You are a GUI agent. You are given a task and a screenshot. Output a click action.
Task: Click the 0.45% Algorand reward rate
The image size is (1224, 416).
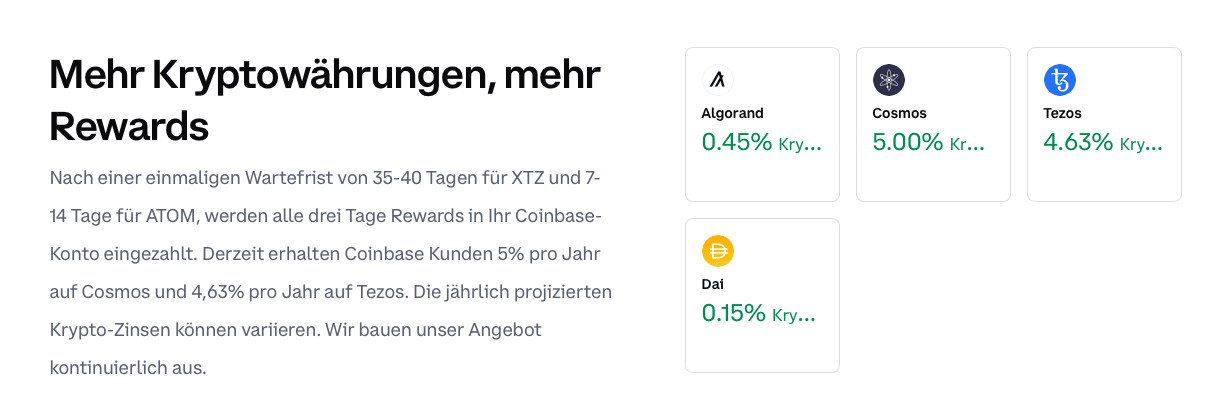[737, 143]
